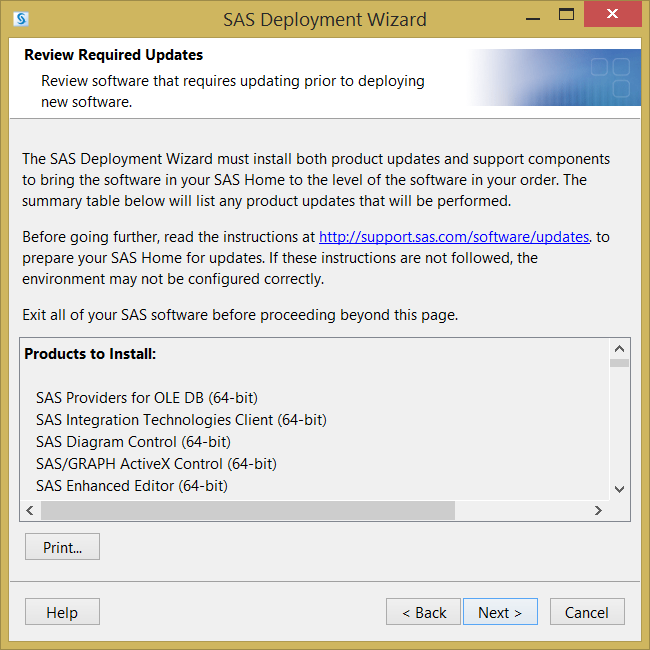Maximize the SAS Deployment Wizard window
Image resolution: width=650 pixels, height=650 pixels.
[566, 15]
